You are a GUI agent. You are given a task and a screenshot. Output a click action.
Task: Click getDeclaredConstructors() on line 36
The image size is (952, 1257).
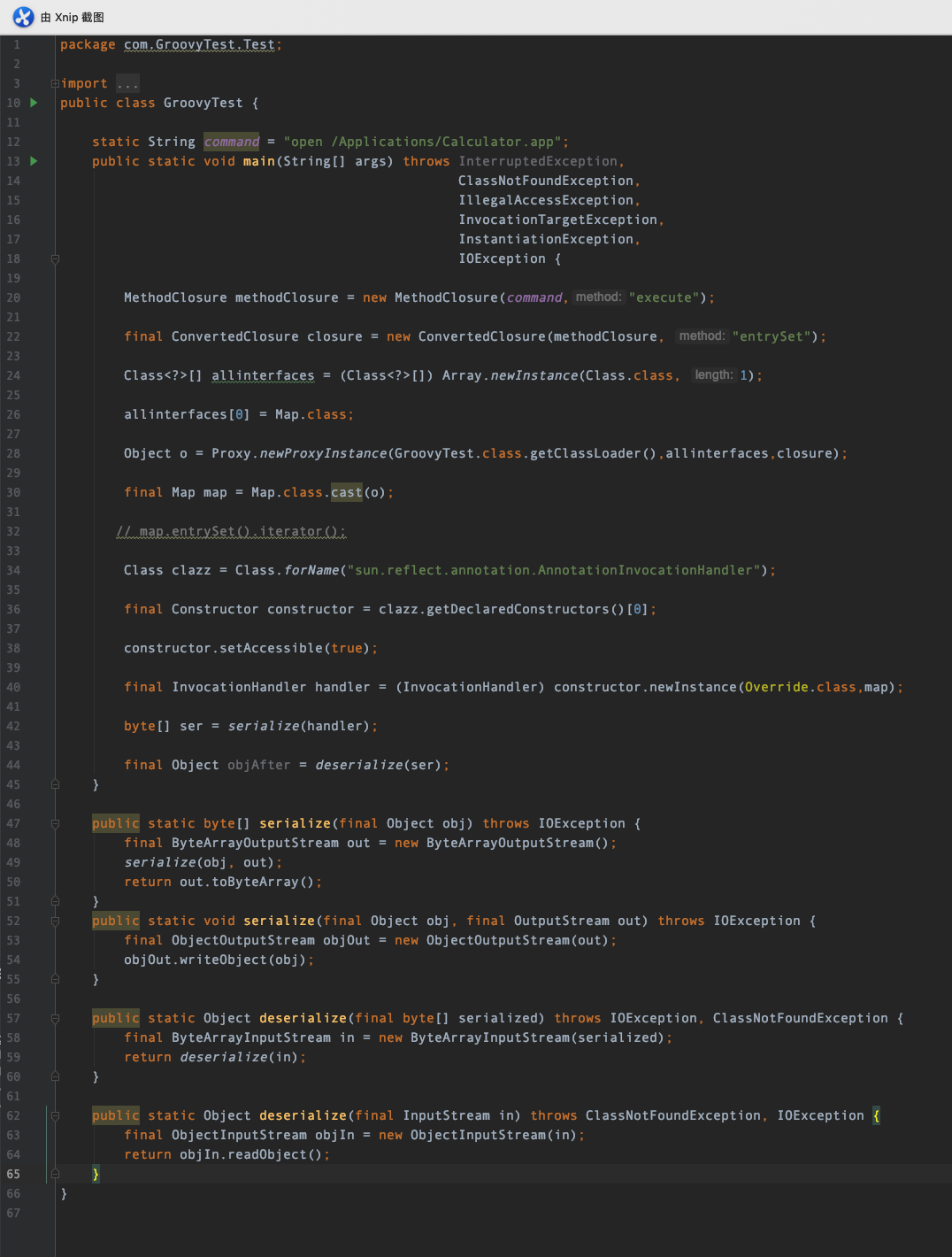(x=526, y=609)
